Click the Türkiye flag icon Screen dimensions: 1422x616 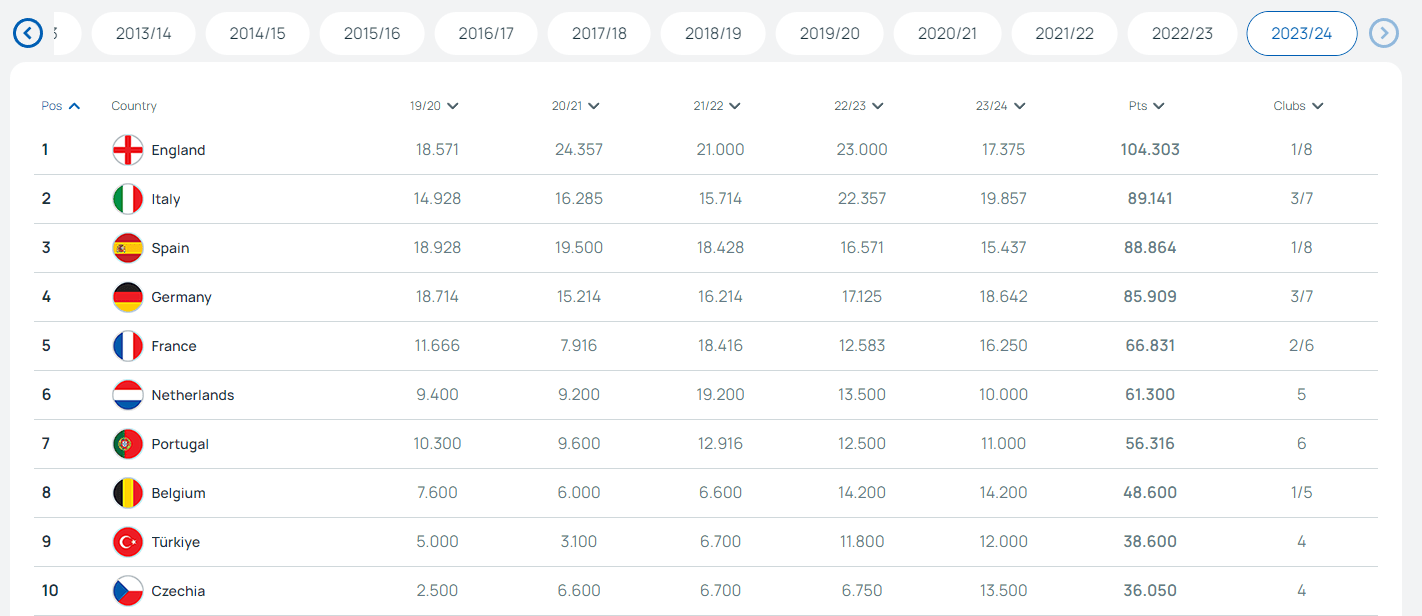tap(128, 542)
